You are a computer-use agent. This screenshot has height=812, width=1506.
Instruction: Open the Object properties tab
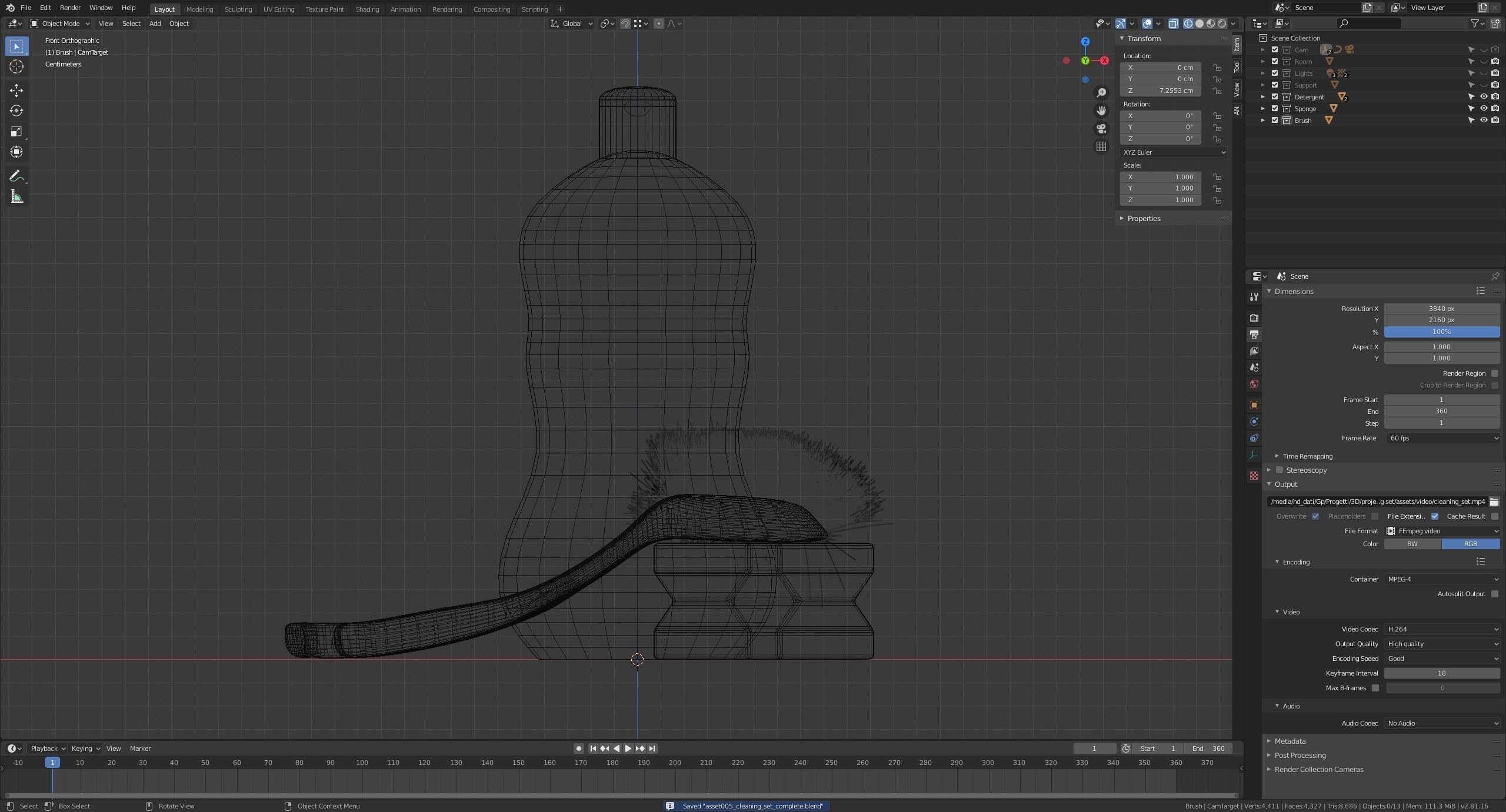tap(1254, 405)
